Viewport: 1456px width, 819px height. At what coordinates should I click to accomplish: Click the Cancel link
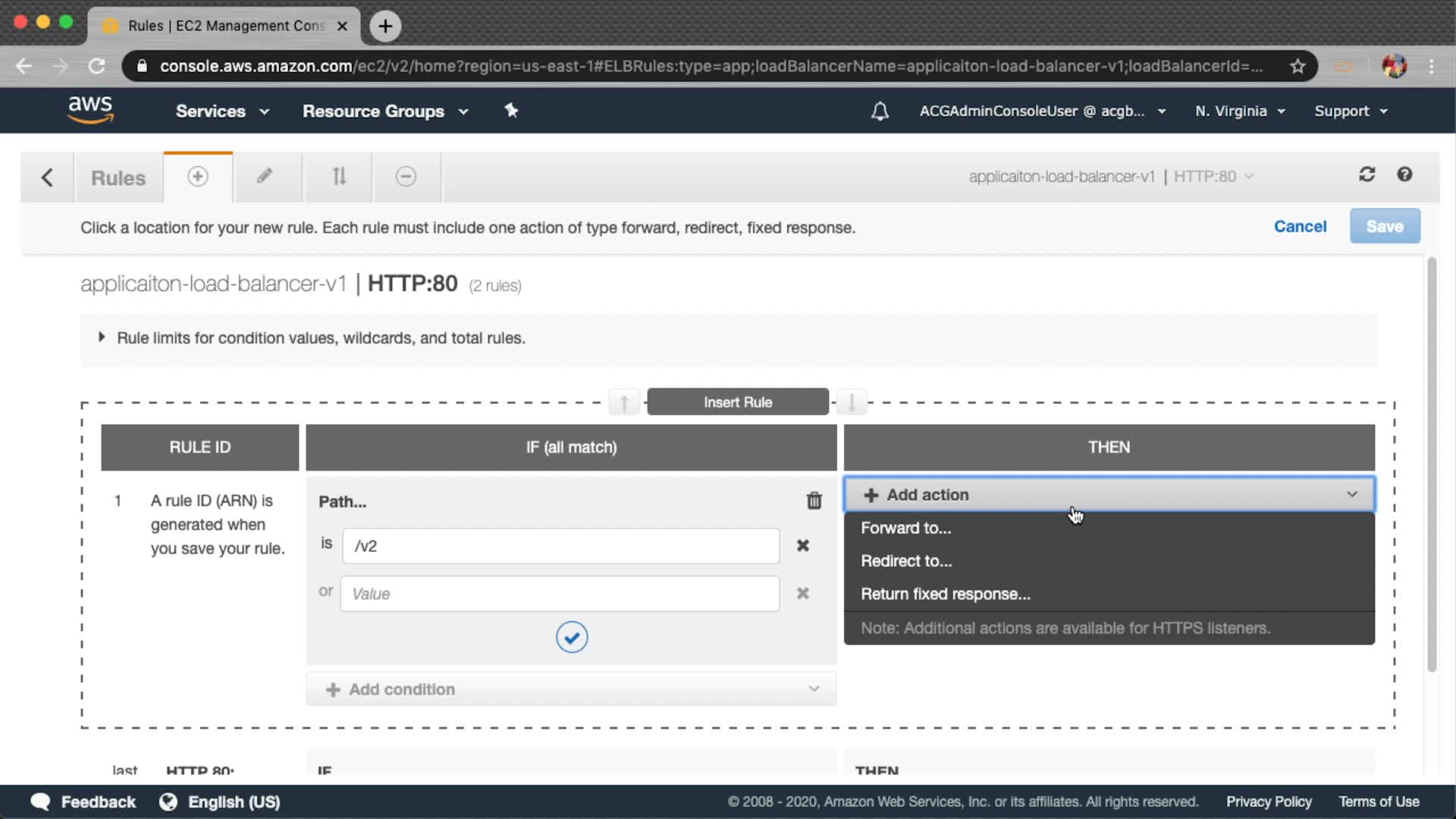point(1300,226)
